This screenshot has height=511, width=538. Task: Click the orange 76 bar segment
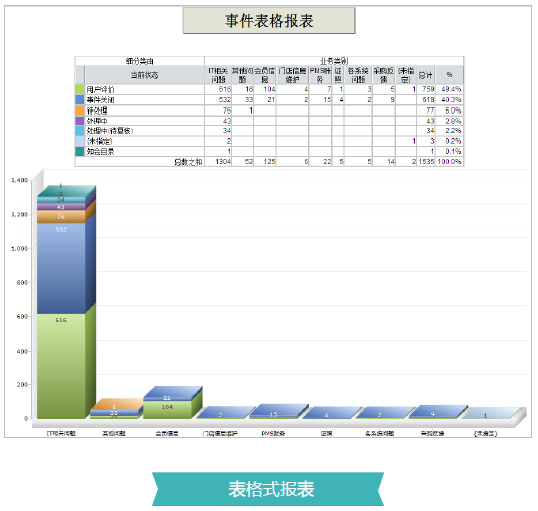click(x=61, y=217)
